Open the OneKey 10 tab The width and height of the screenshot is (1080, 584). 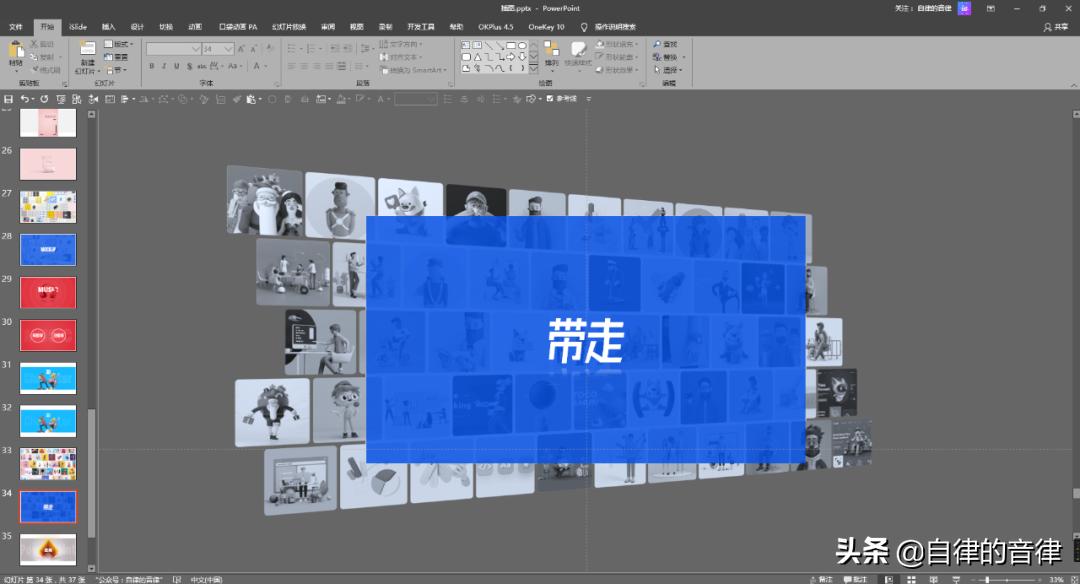click(x=546, y=27)
